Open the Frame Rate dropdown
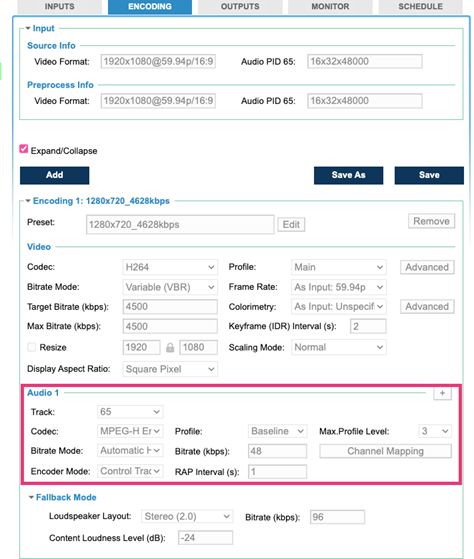This screenshot has height=559, width=474. click(x=339, y=287)
